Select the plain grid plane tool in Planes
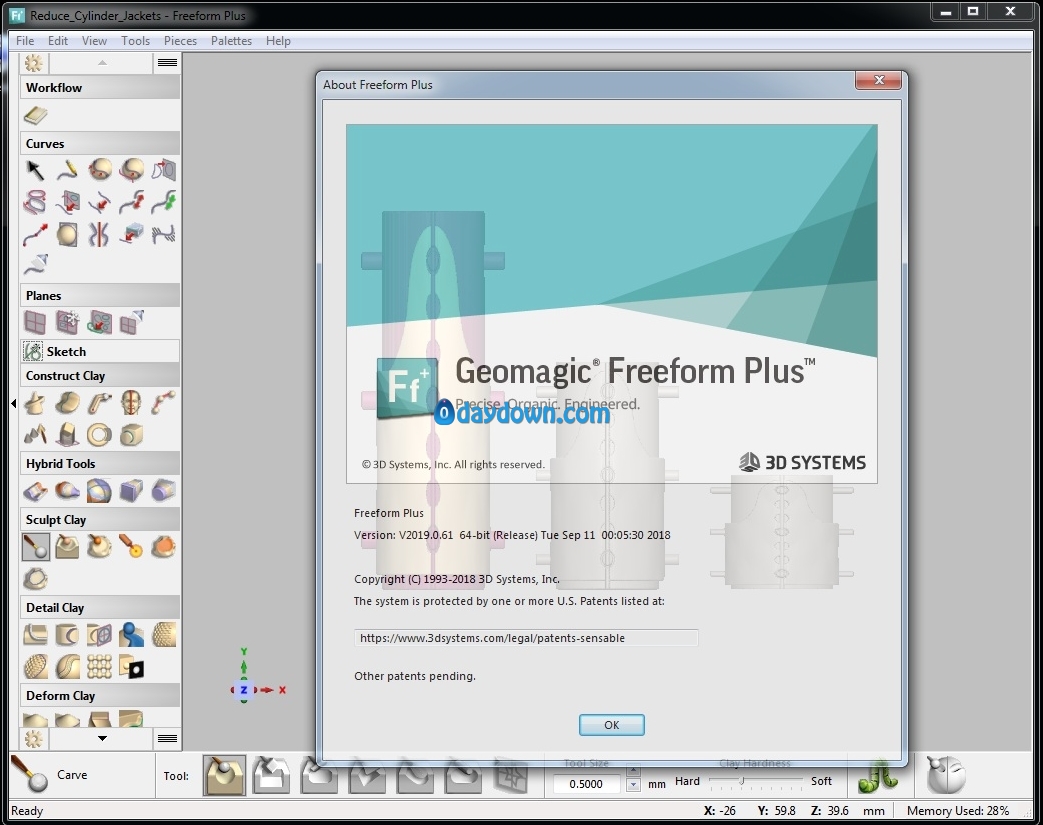1043x825 pixels. click(35, 323)
